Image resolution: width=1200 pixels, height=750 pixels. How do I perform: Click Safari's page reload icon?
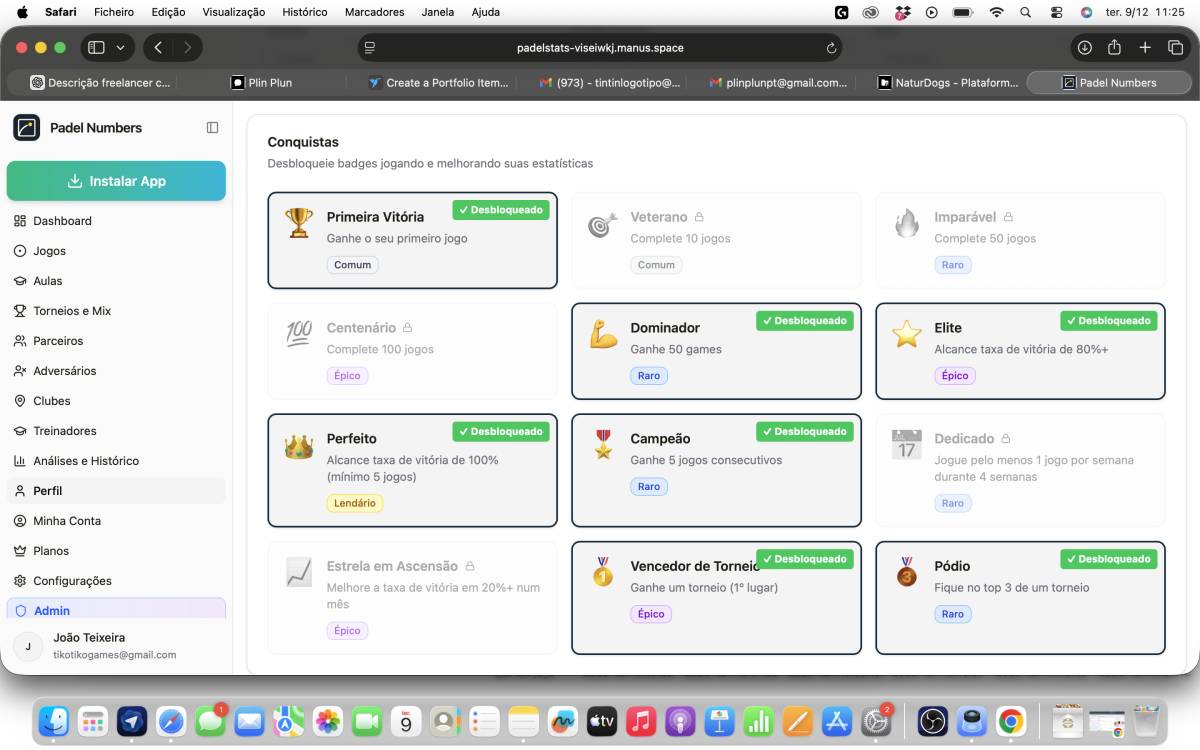(x=831, y=48)
